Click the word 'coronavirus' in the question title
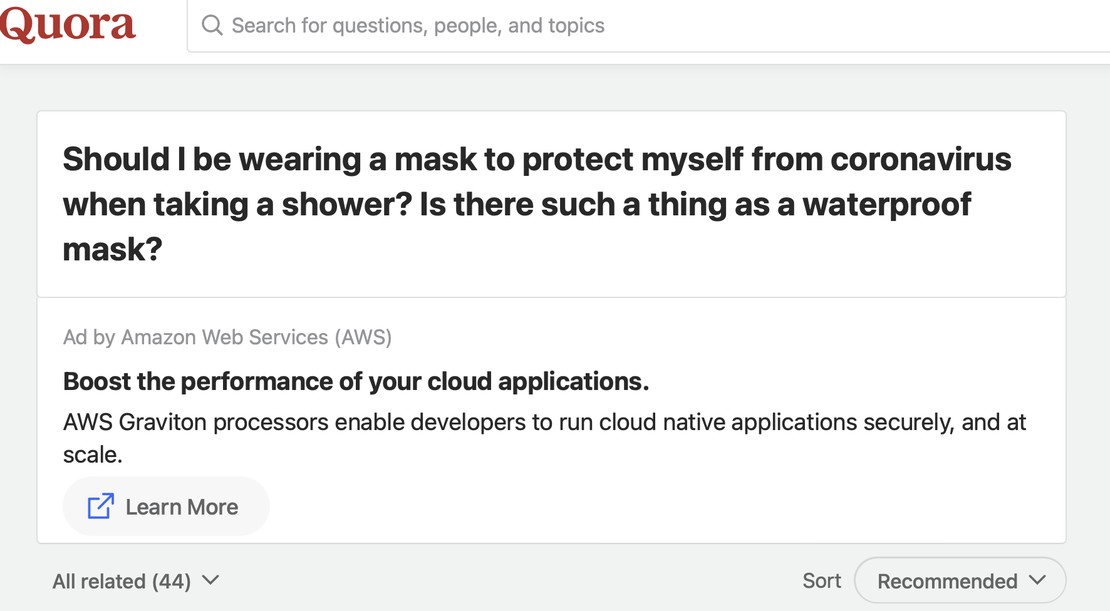1110x611 pixels. (x=921, y=159)
